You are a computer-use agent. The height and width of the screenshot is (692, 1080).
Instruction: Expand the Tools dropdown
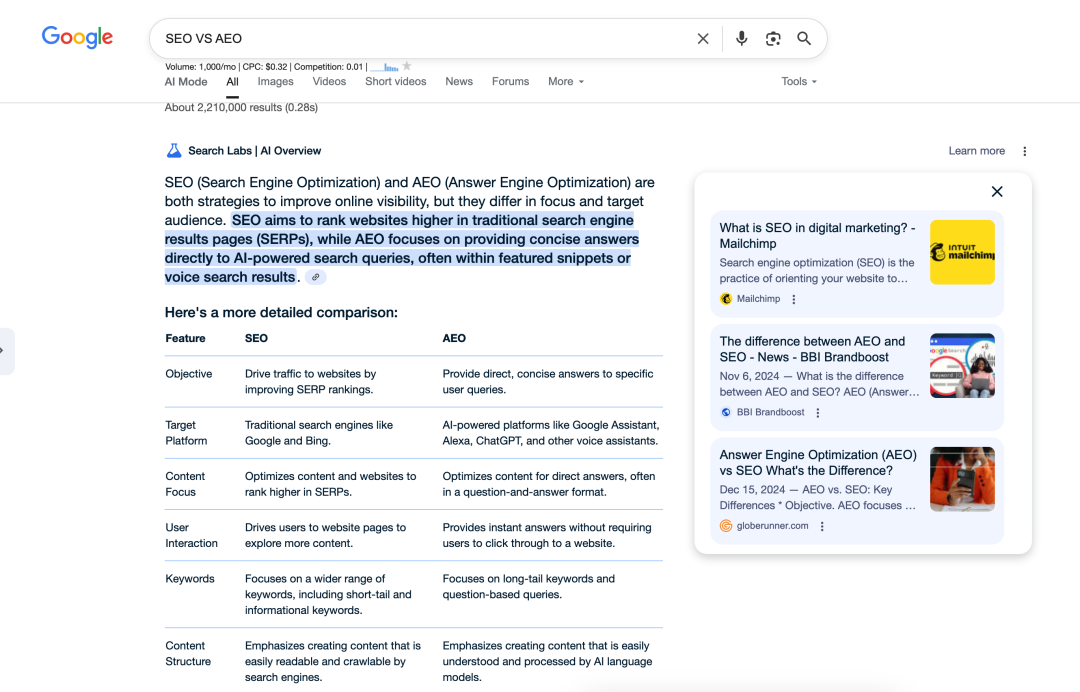coord(799,82)
